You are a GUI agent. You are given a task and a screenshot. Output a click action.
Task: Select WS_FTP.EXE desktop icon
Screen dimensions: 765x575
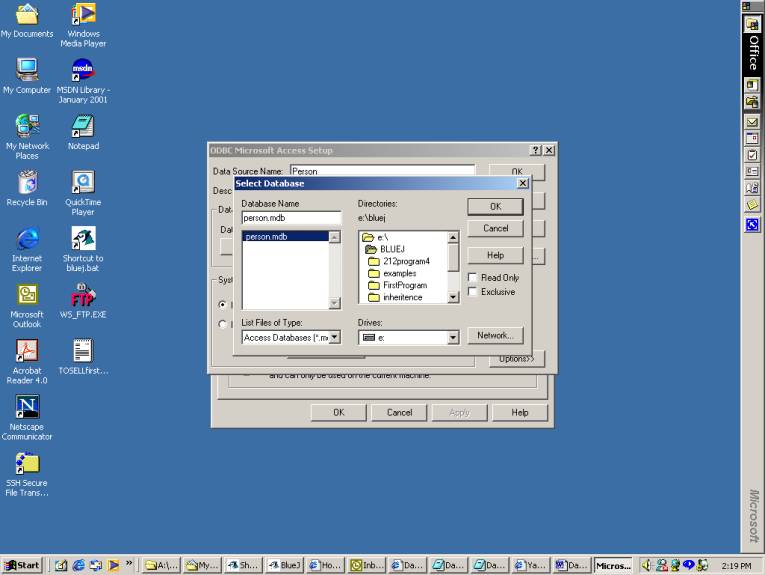pyautogui.click(x=83, y=300)
